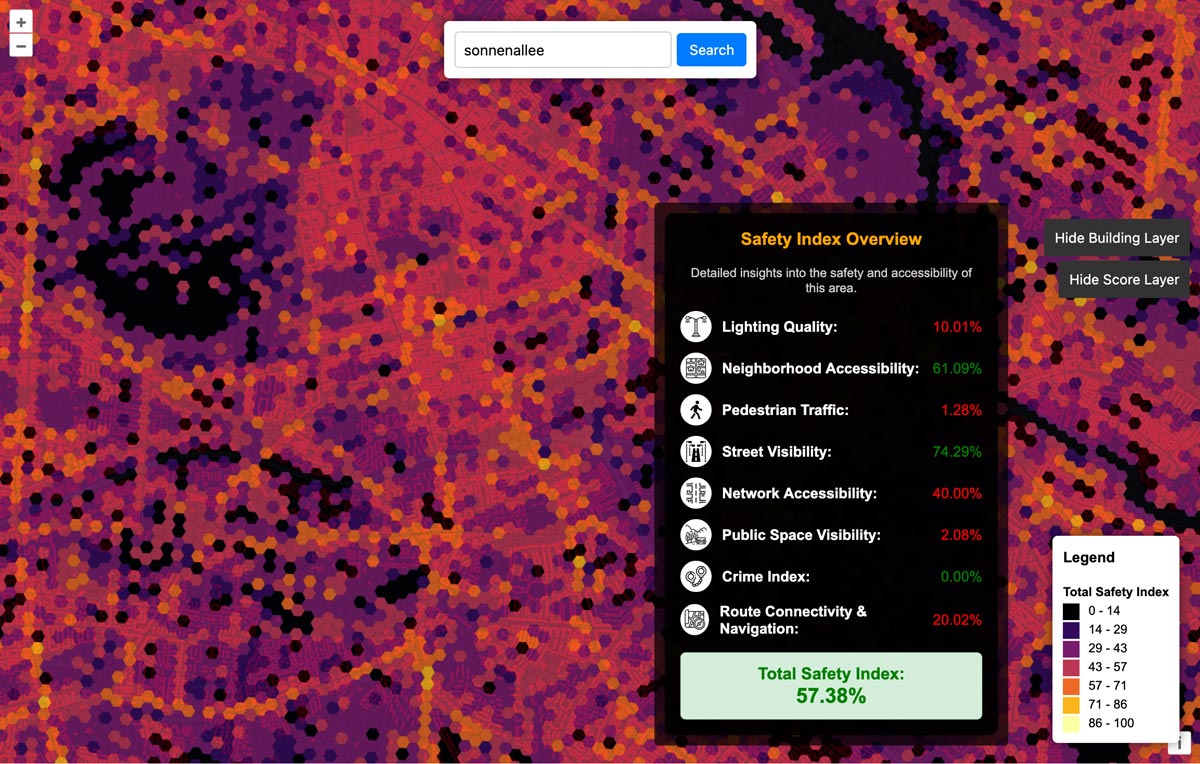Click the Street Visibility road icon
Screen dimensions: 1200x764
click(695, 452)
